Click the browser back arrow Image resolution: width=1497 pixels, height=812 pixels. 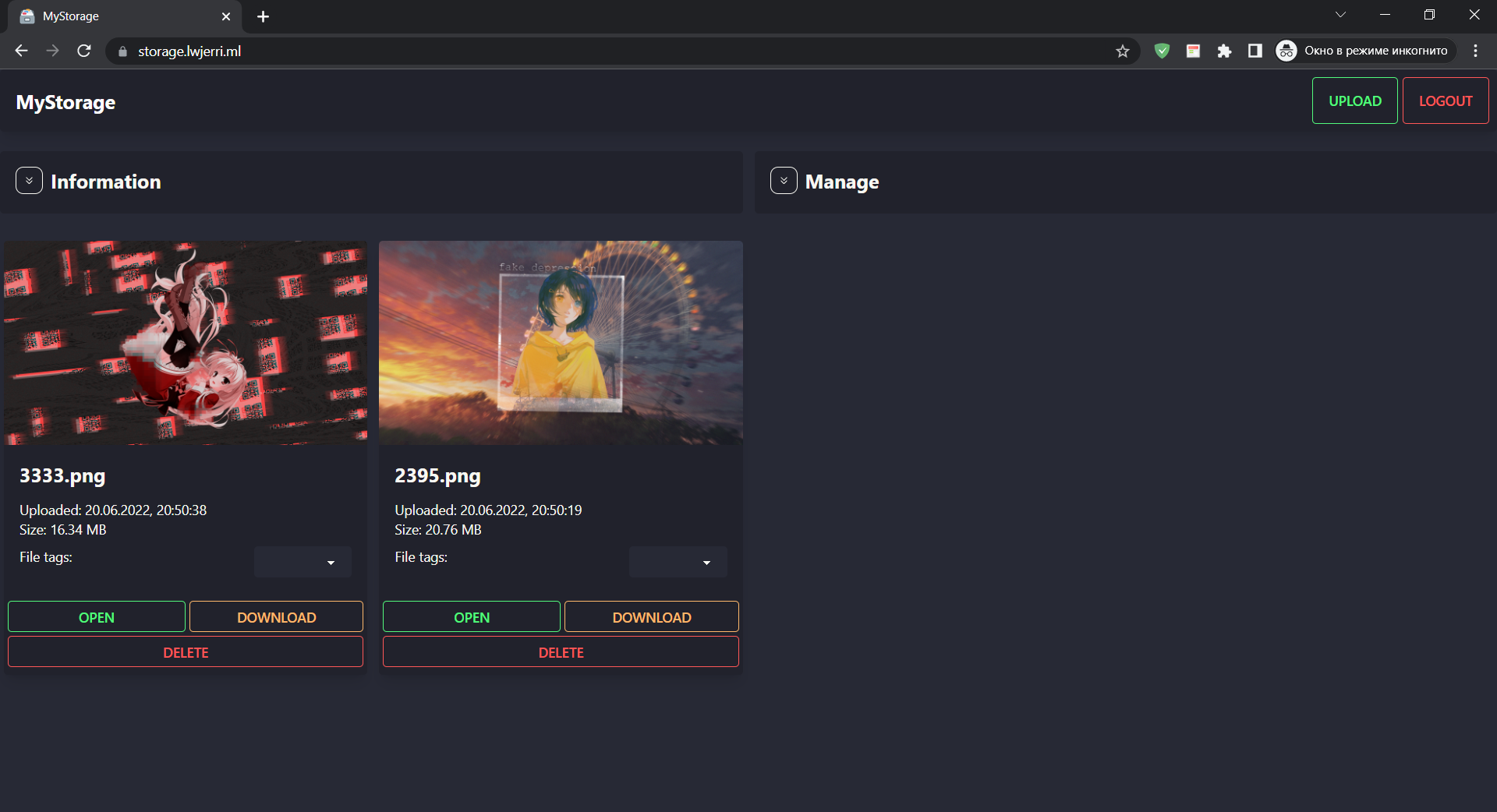click(21, 51)
